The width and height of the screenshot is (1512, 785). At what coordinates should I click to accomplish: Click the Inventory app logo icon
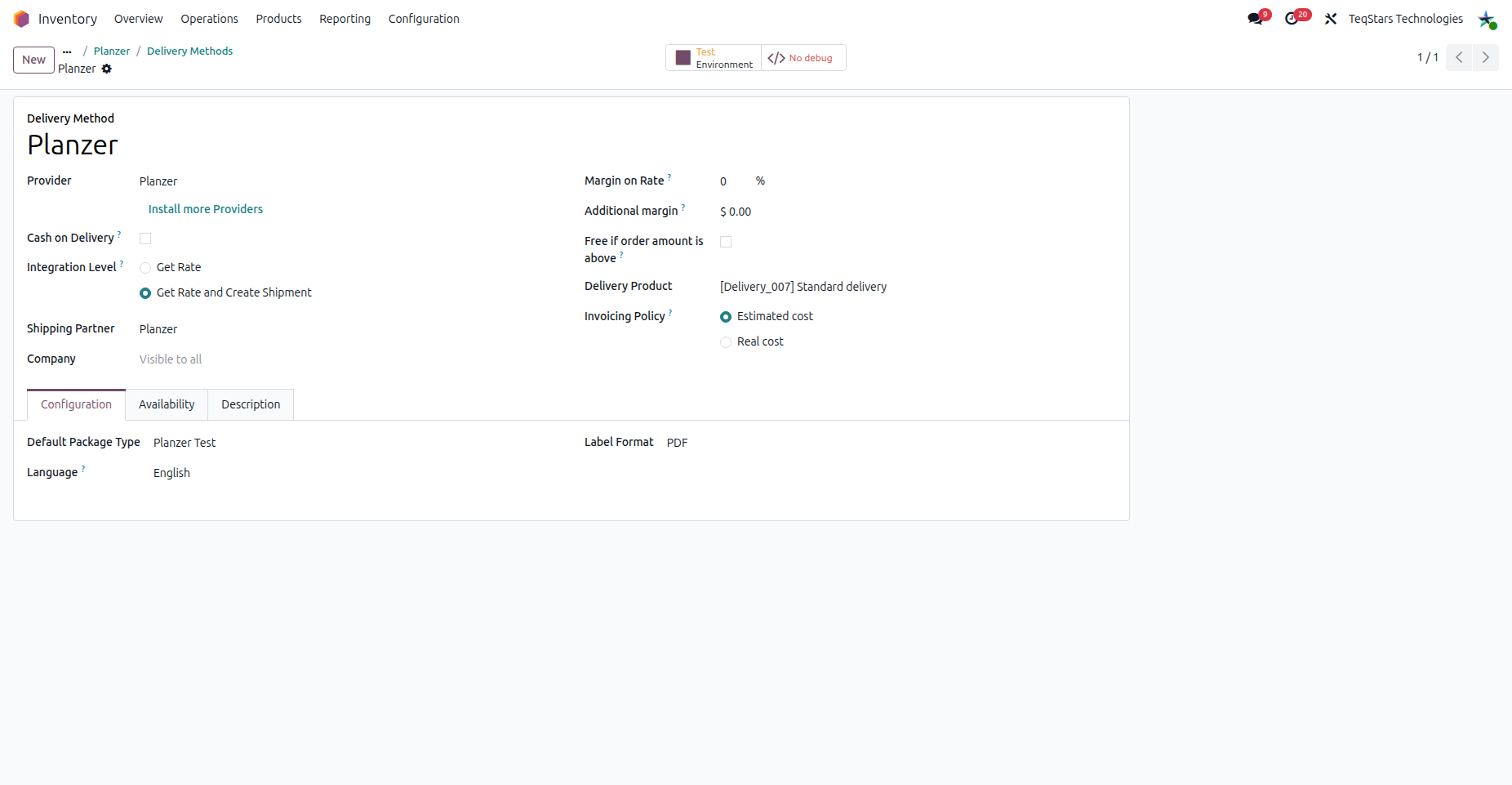point(21,19)
